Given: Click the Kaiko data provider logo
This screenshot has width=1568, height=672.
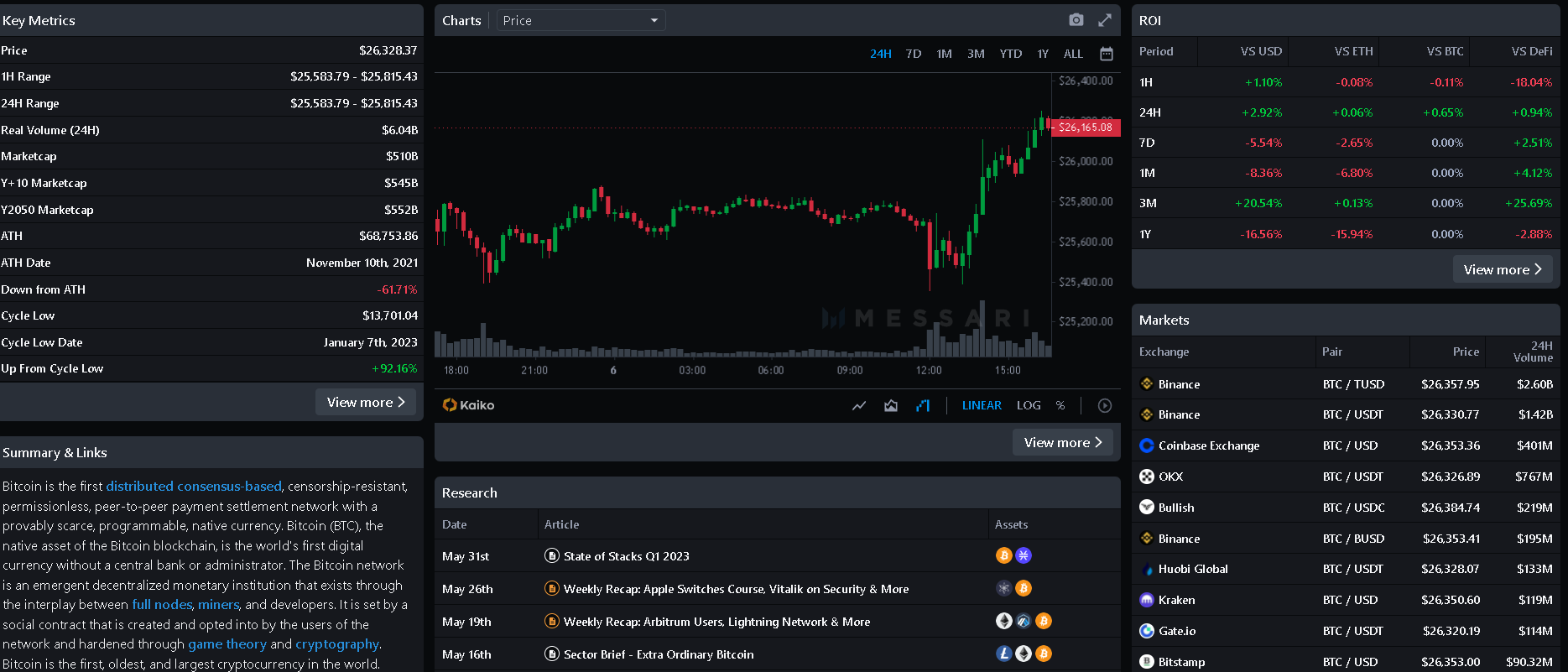Looking at the screenshot, I should pyautogui.click(x=468, y=405).
